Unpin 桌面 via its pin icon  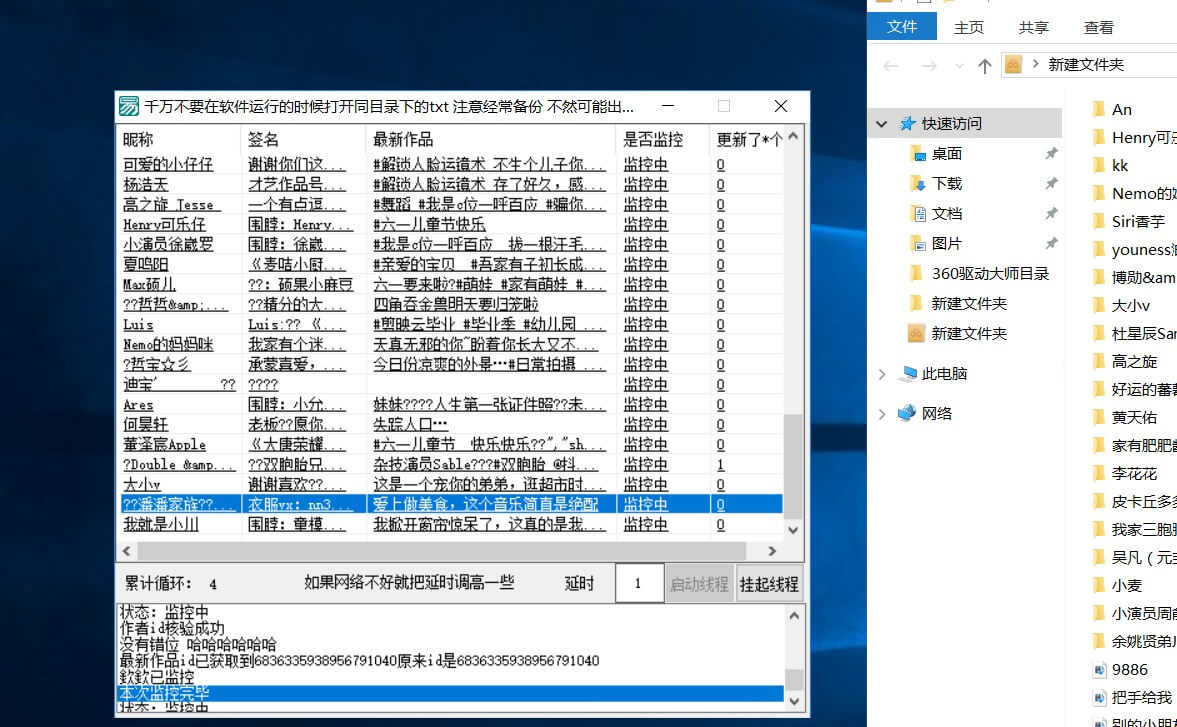[x=1051, y=153]
